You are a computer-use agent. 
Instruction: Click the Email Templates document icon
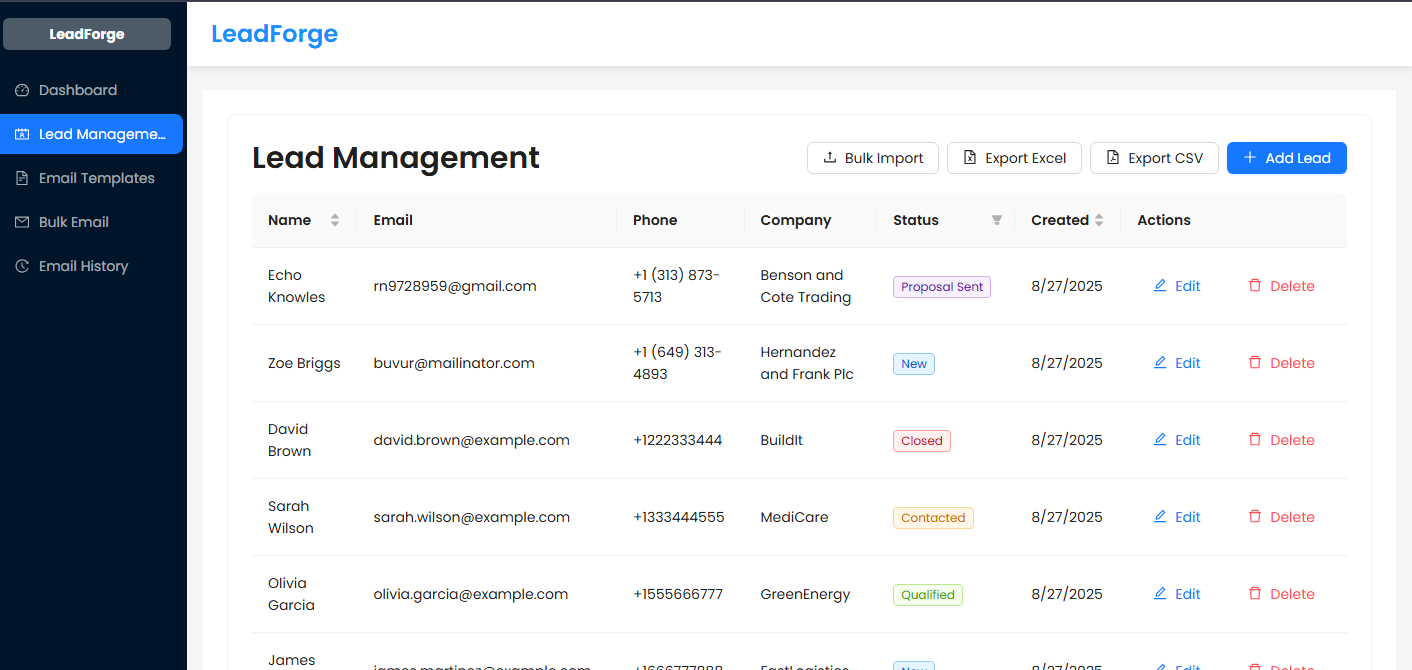tap(22, 178)
